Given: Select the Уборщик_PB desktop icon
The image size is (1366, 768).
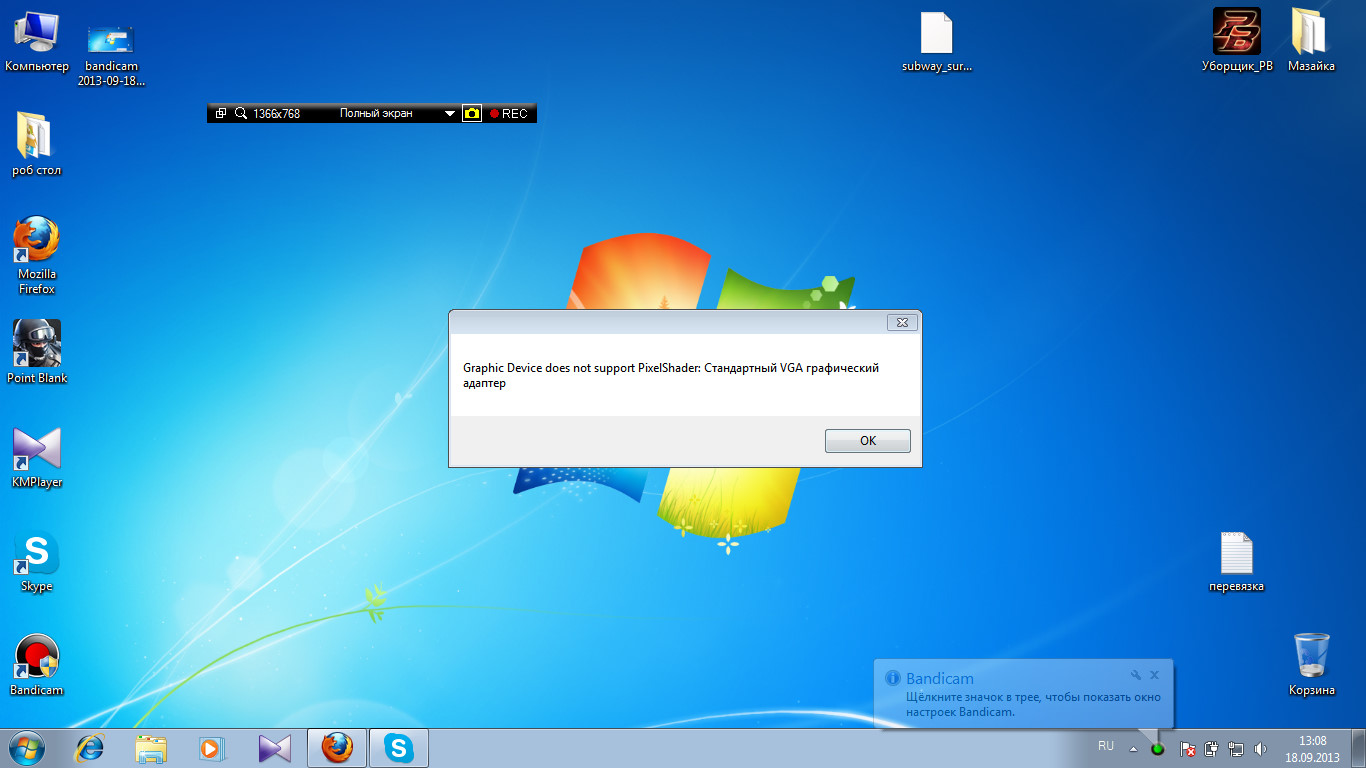Looking at the screenshot, I should [1237, 41].
